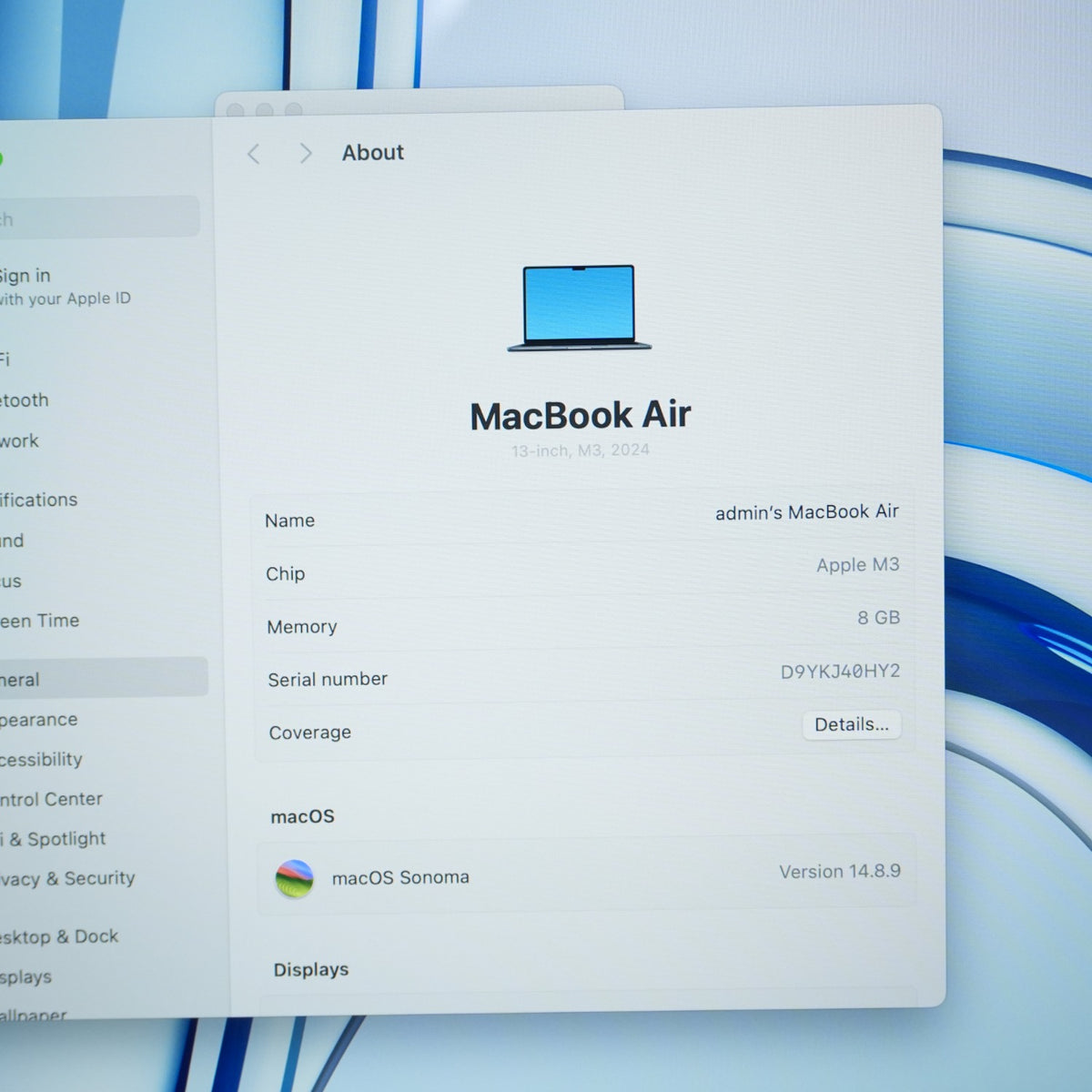Open Focus in the sidebar
The width and height of the screenshot is (1092, 1092).
pos(11,581)
